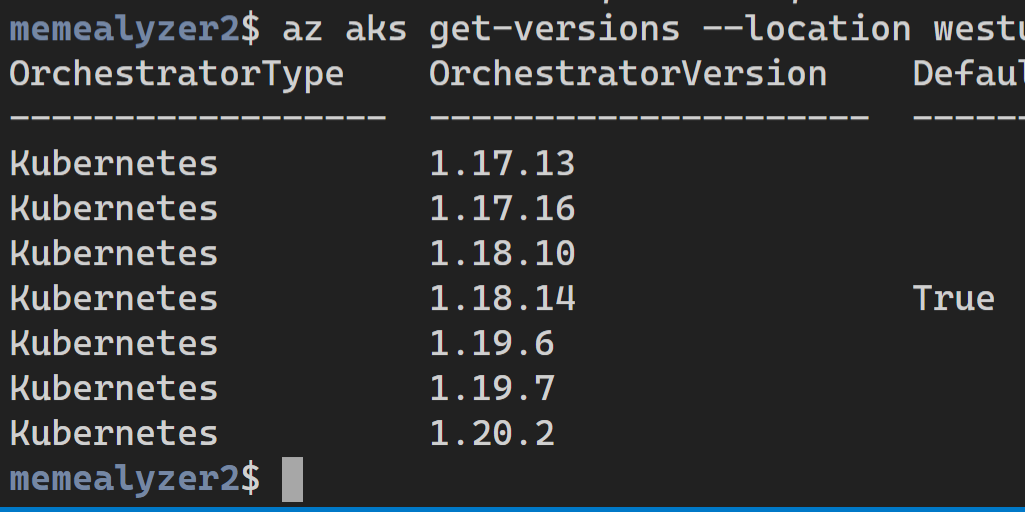Screen dimensions: 1025x512
Task: Click the latest version 1.20.2
Action: pos(492,434)
